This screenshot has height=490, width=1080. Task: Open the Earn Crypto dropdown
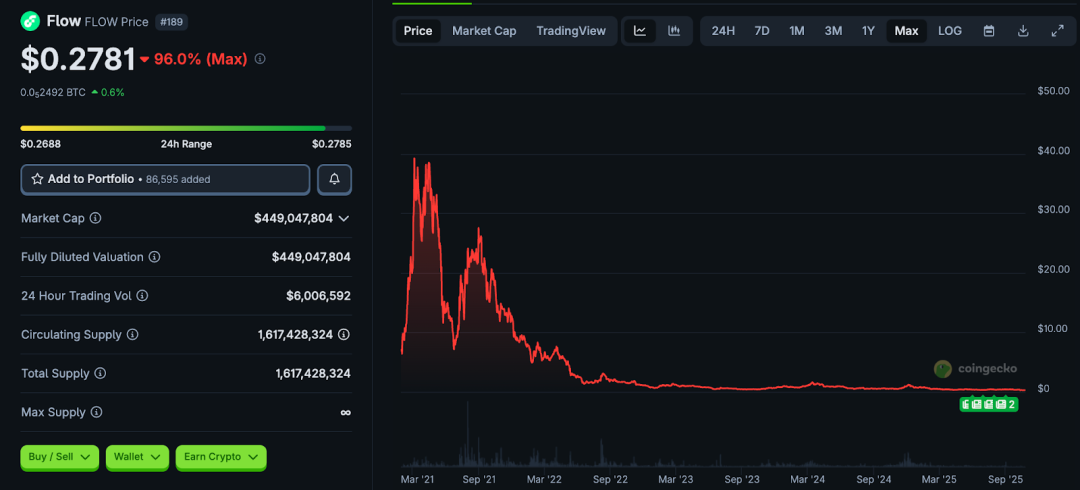[x=220, y=457]
